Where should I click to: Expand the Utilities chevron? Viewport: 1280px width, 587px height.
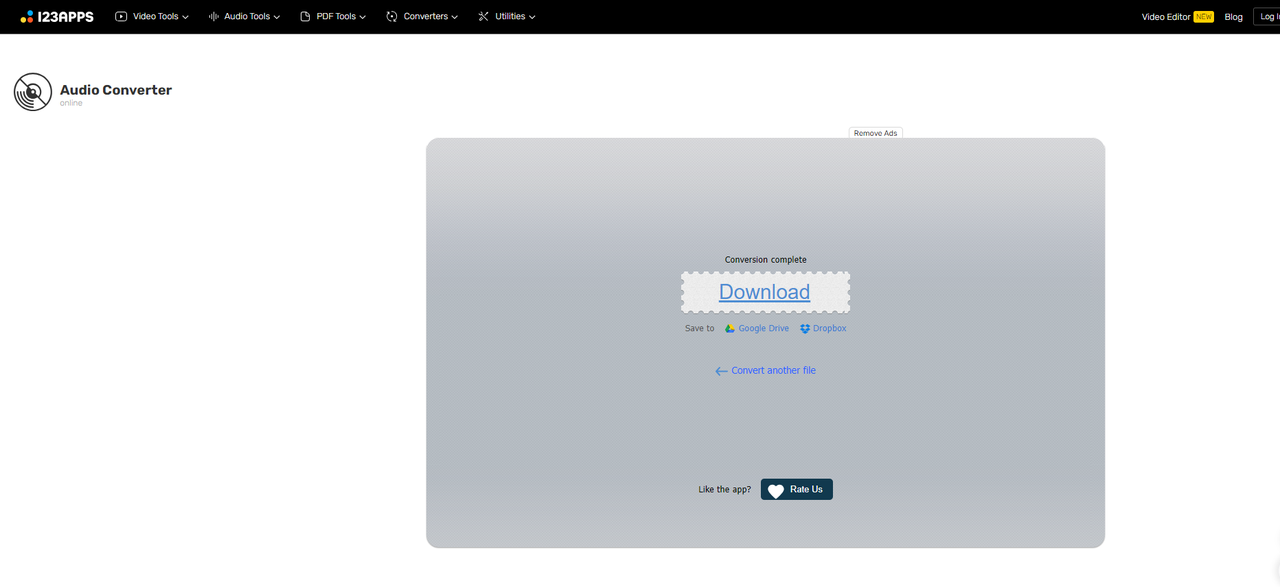coord(532,17)
